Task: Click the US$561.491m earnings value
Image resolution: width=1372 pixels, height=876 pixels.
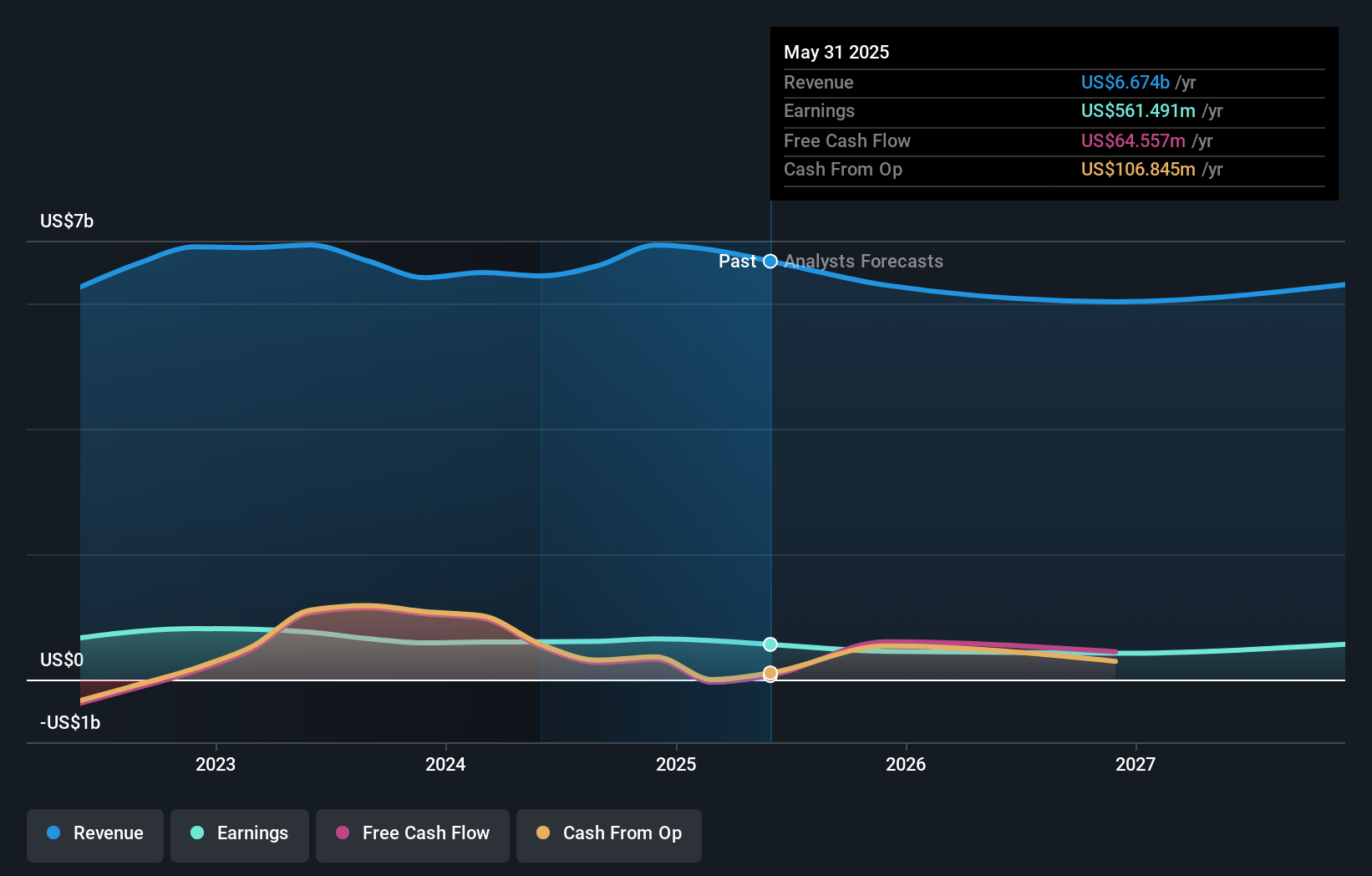Action: pos(1138,110)
